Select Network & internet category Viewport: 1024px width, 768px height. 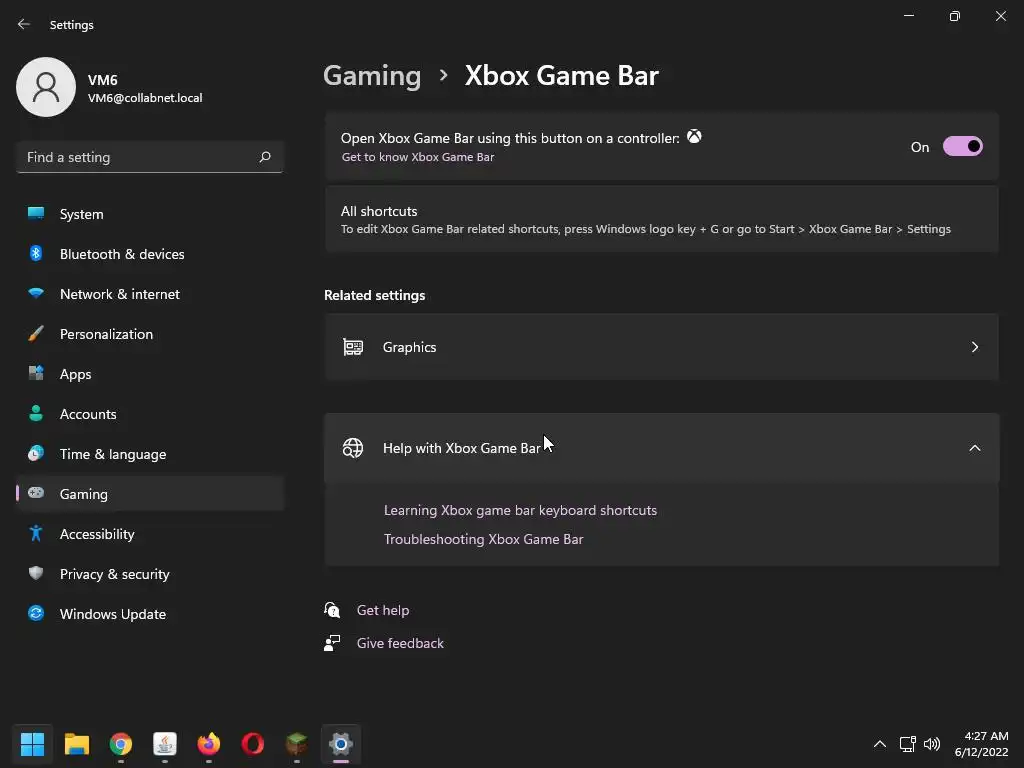click(x=150, y=294)
